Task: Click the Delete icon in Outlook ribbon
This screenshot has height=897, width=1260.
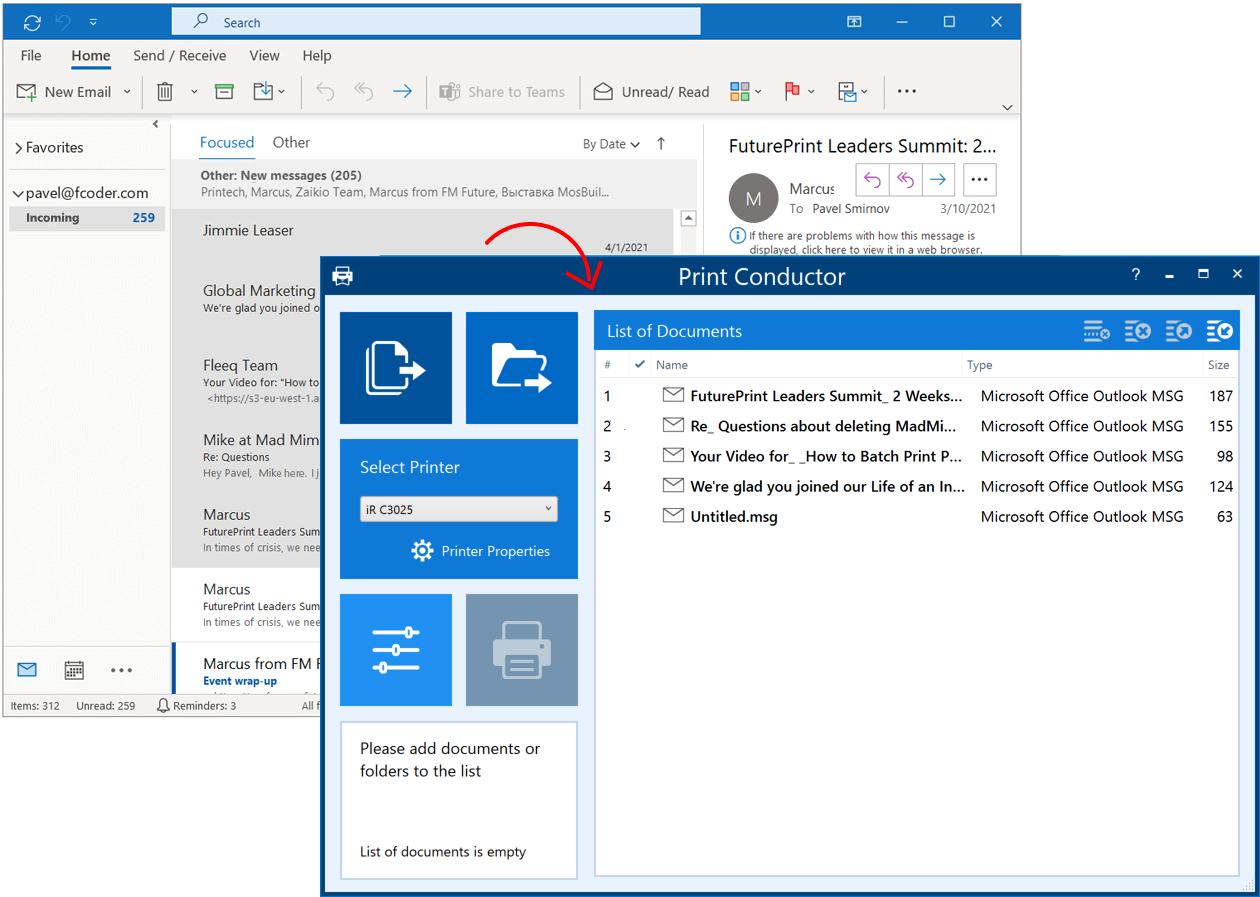Action: (x=165, y=92)
